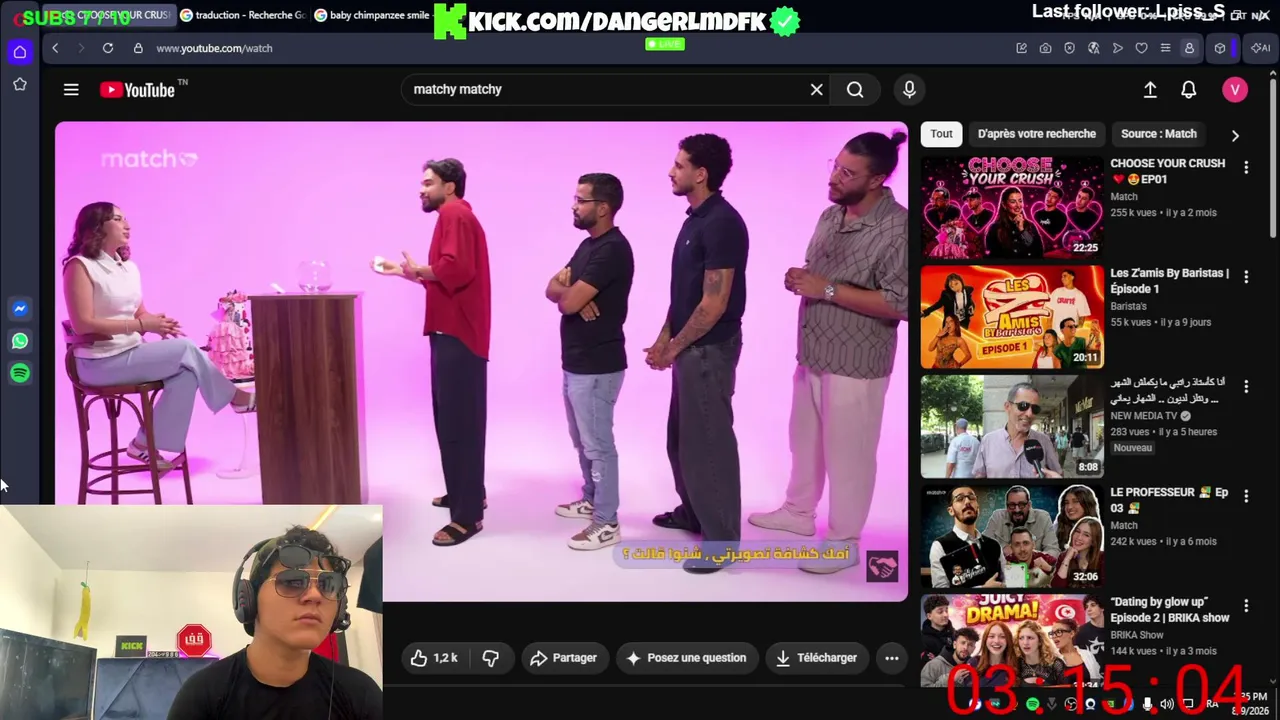Open 'Les Z'amis' Episode 1 thumbnail
The image size is (1280, 720).
(1012, 317)
